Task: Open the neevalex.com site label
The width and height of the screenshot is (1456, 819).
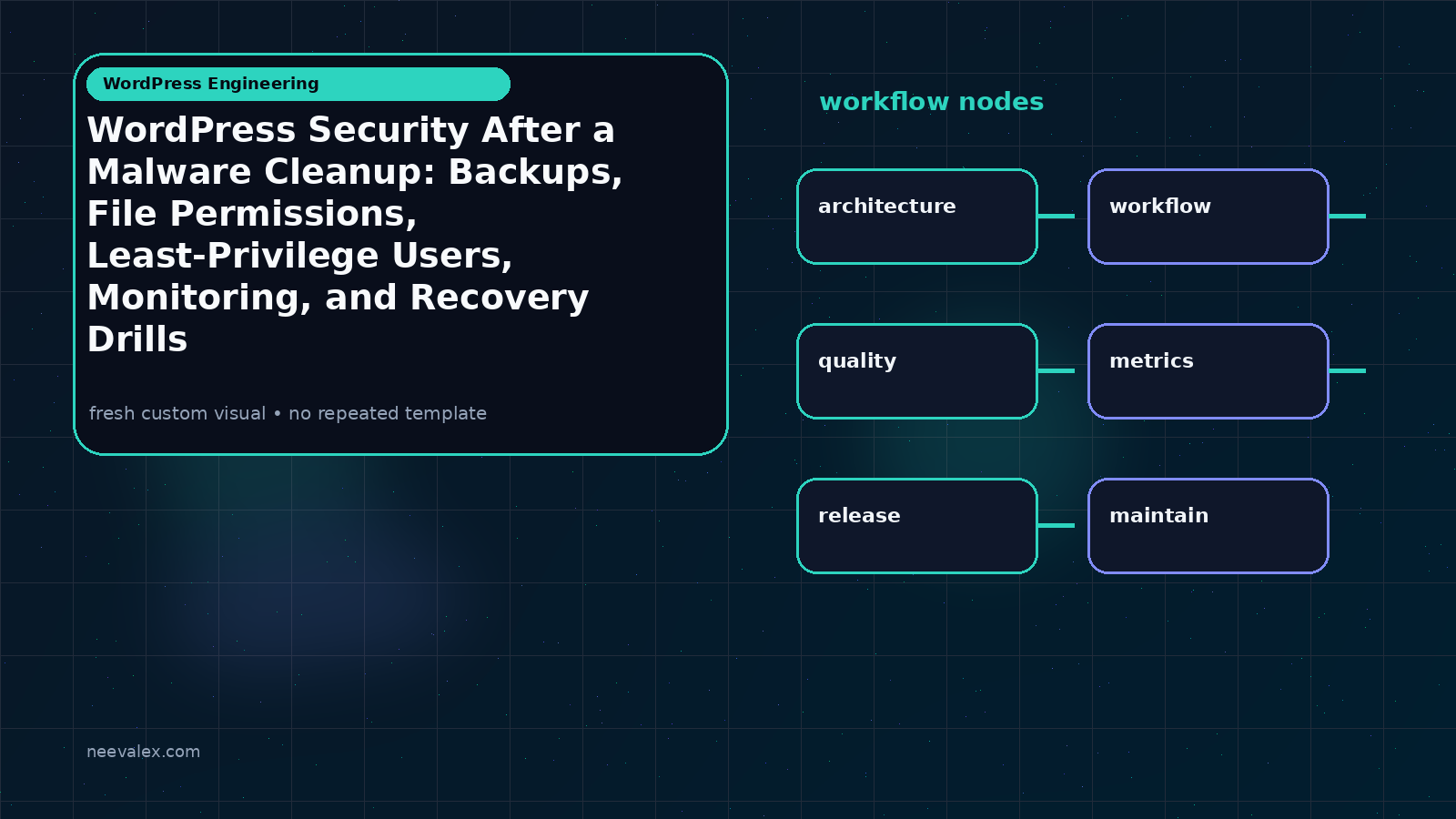Action: (x=143, y=752)
